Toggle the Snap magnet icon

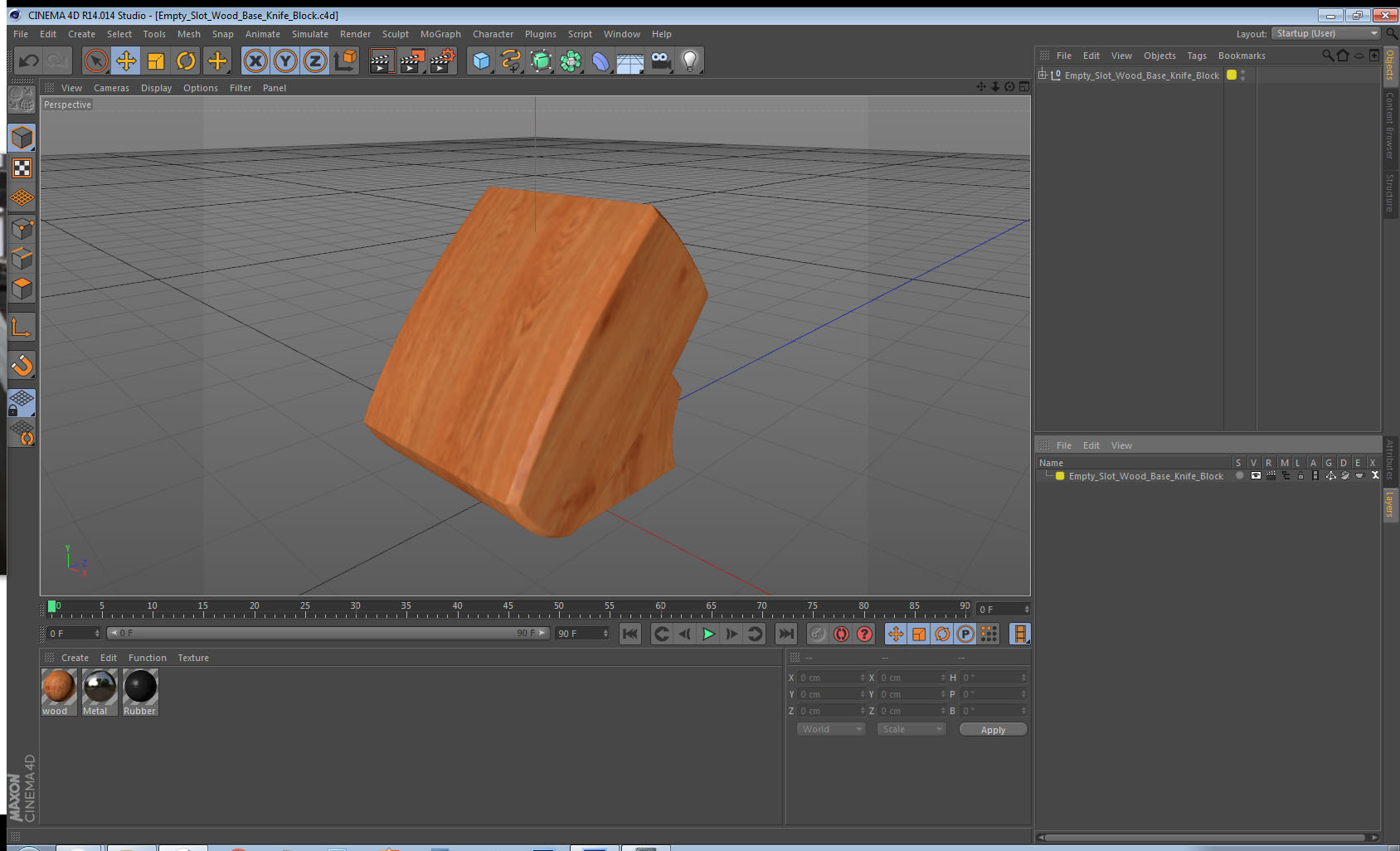coord(22,365)
